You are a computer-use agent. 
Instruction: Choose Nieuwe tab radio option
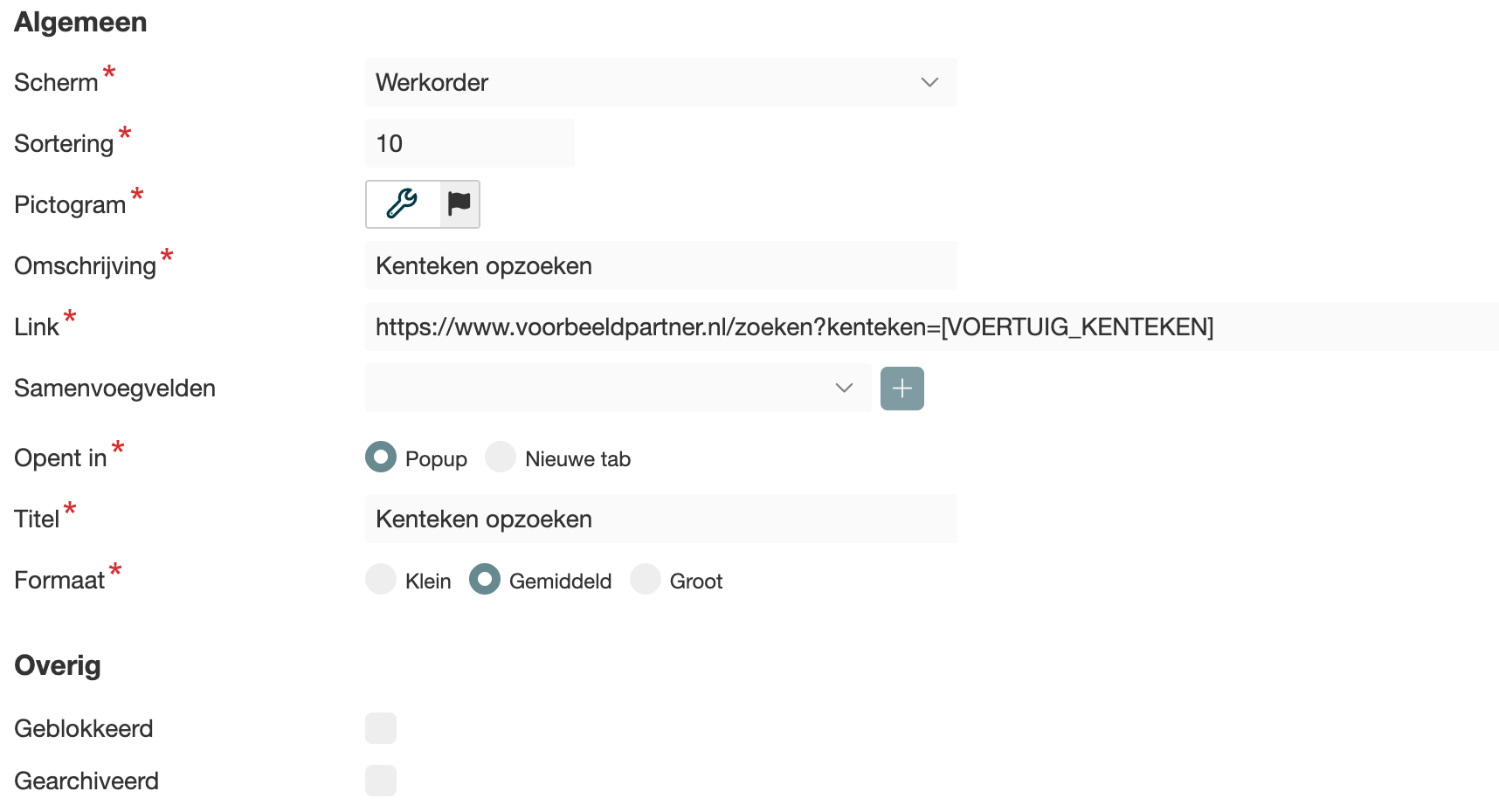[x=501, y=458]
